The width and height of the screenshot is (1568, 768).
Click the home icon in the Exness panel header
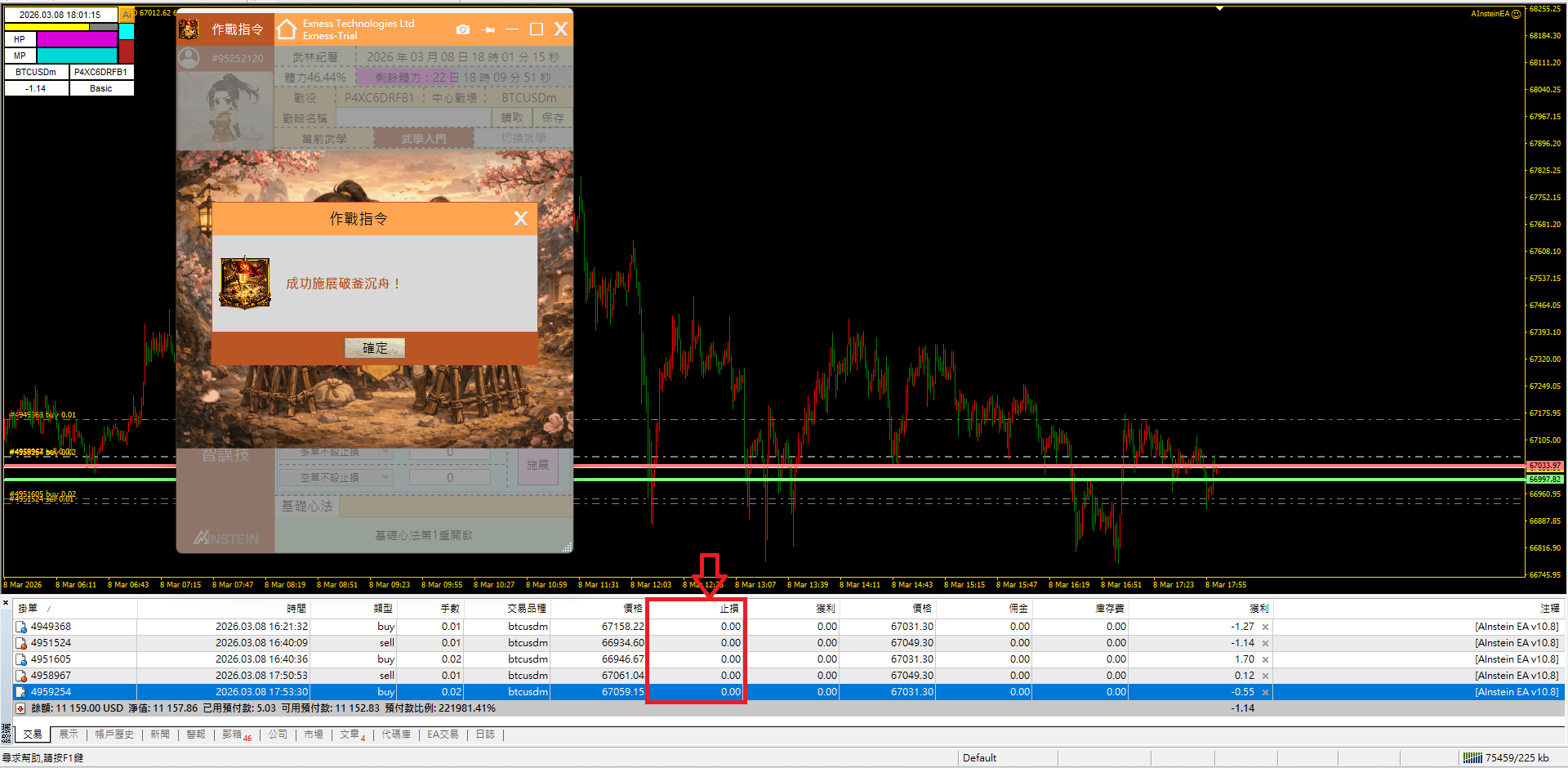[x=287, y=29]
